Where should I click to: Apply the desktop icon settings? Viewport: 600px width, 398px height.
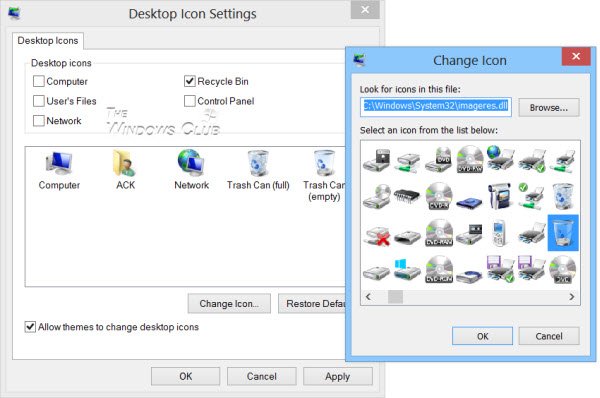pos(338,376)
